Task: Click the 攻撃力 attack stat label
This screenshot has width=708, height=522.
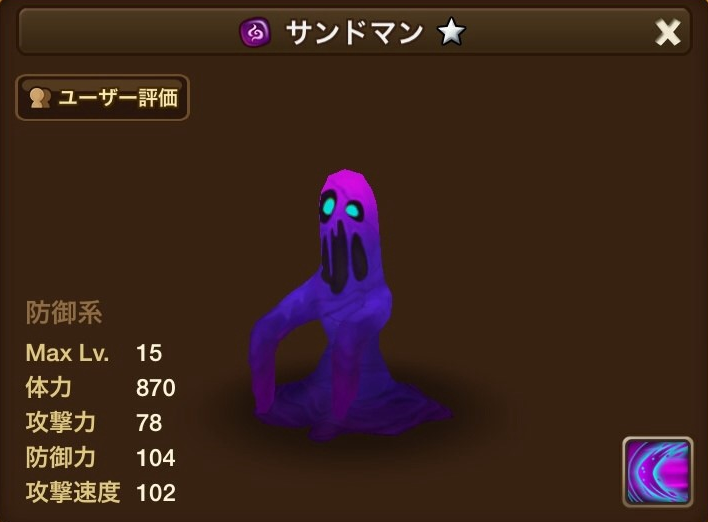Action: click(61, 422)
